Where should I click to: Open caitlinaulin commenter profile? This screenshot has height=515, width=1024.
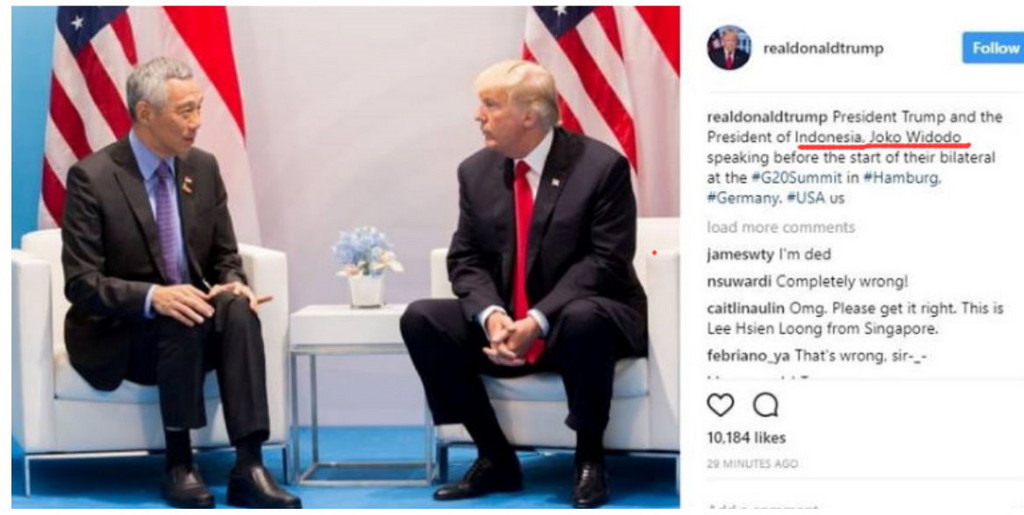point(746,308)
